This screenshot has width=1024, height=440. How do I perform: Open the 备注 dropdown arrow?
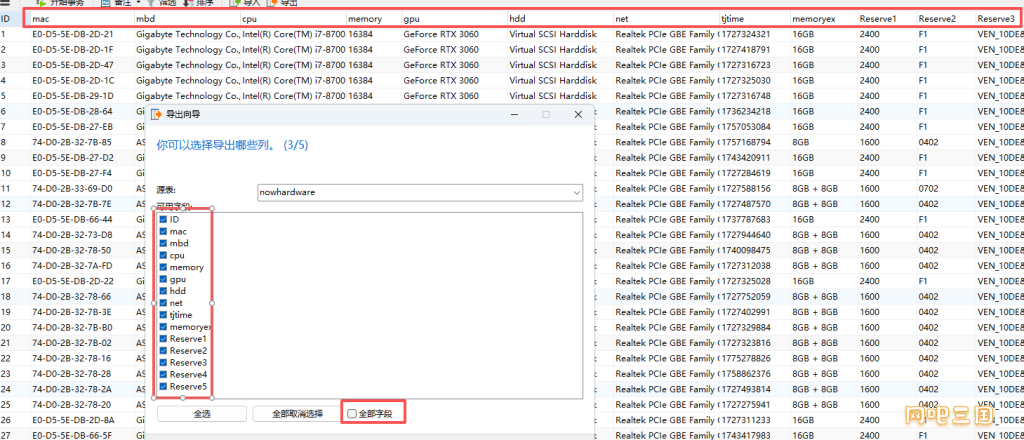click(x=138, y=3)
